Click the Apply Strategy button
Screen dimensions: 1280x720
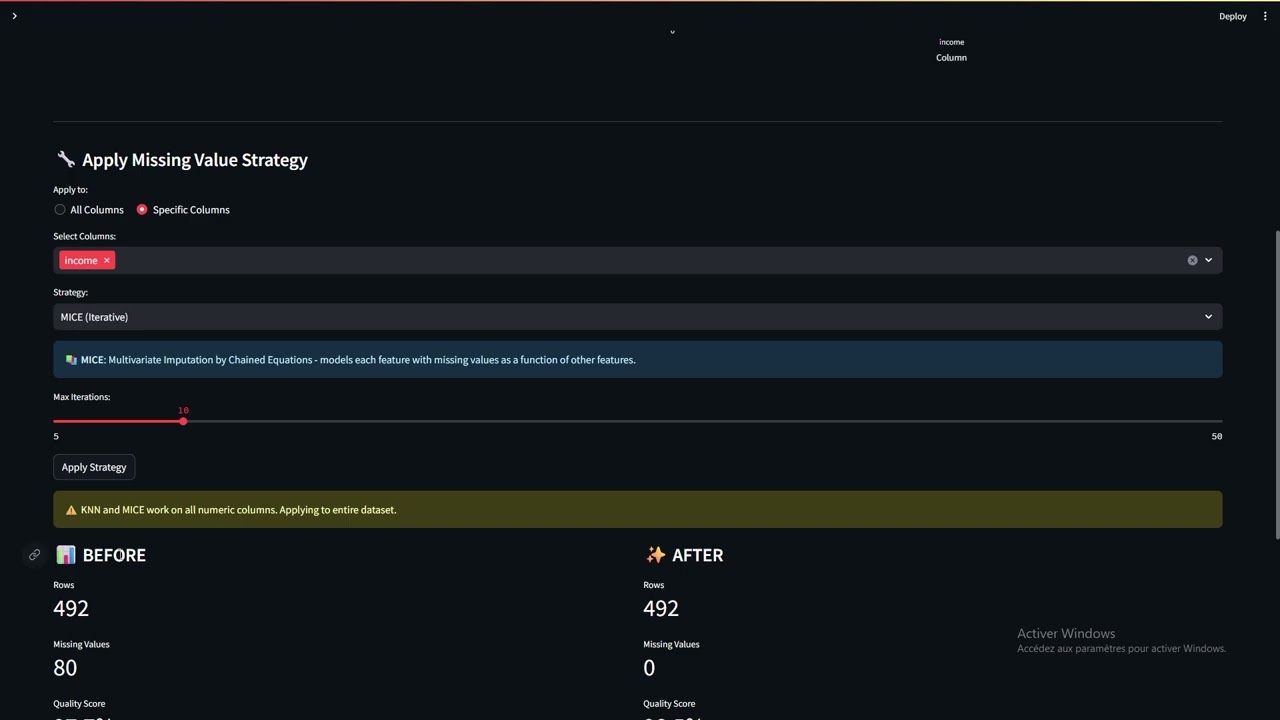coord(94,467)
